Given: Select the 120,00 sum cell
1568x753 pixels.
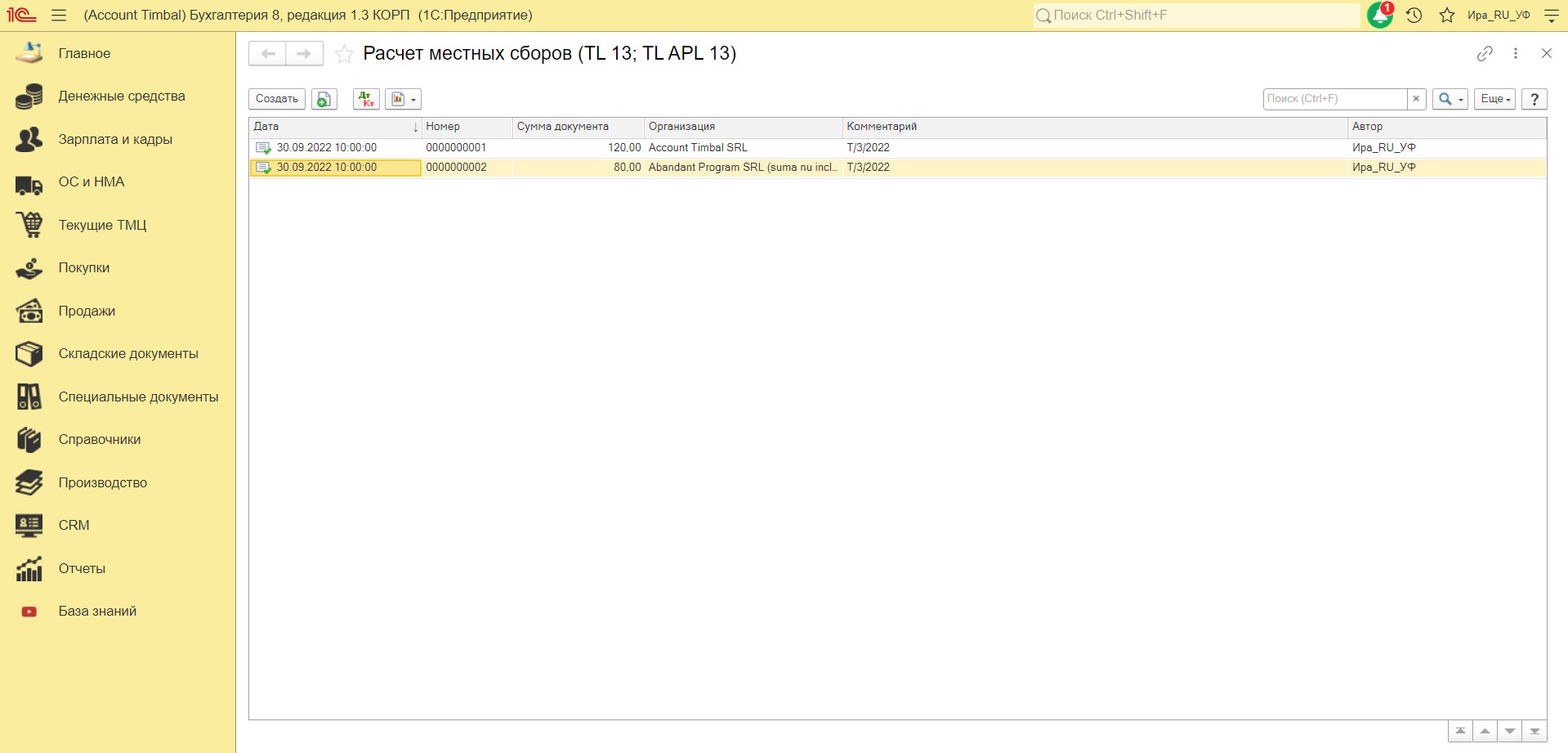Looking at the screenshot, I should click(x=579, y=148).
